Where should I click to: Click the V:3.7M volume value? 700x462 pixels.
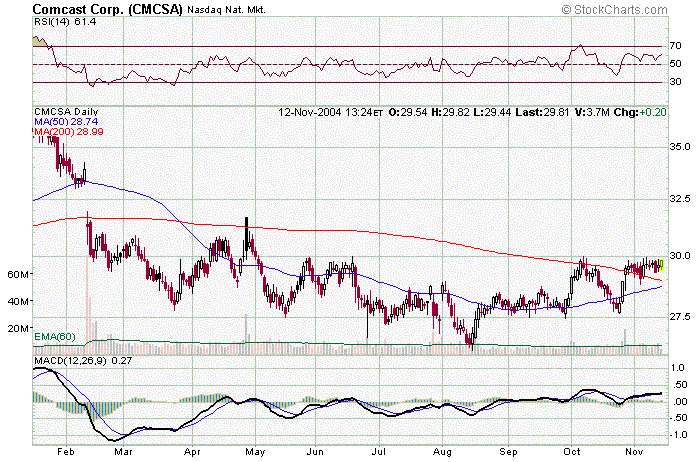pos(592,112)
